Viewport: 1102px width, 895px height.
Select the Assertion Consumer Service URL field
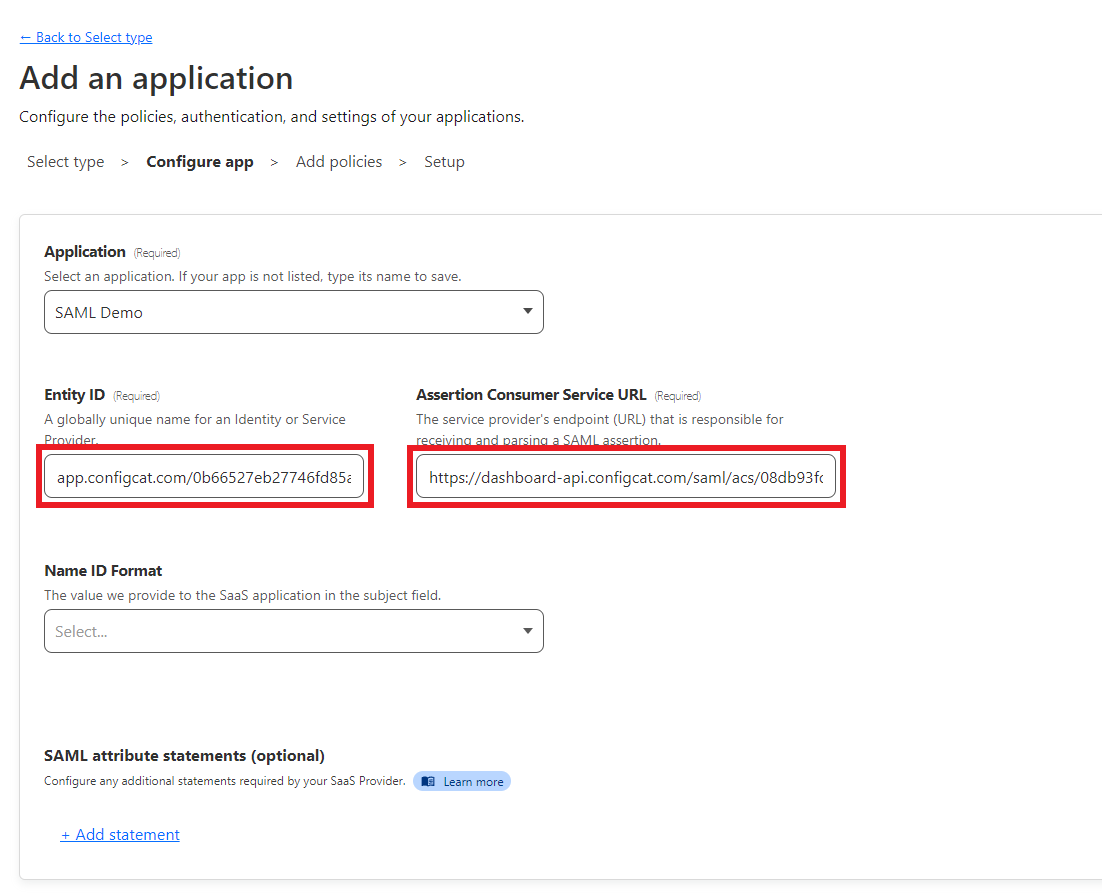click(x=625, y=476)
